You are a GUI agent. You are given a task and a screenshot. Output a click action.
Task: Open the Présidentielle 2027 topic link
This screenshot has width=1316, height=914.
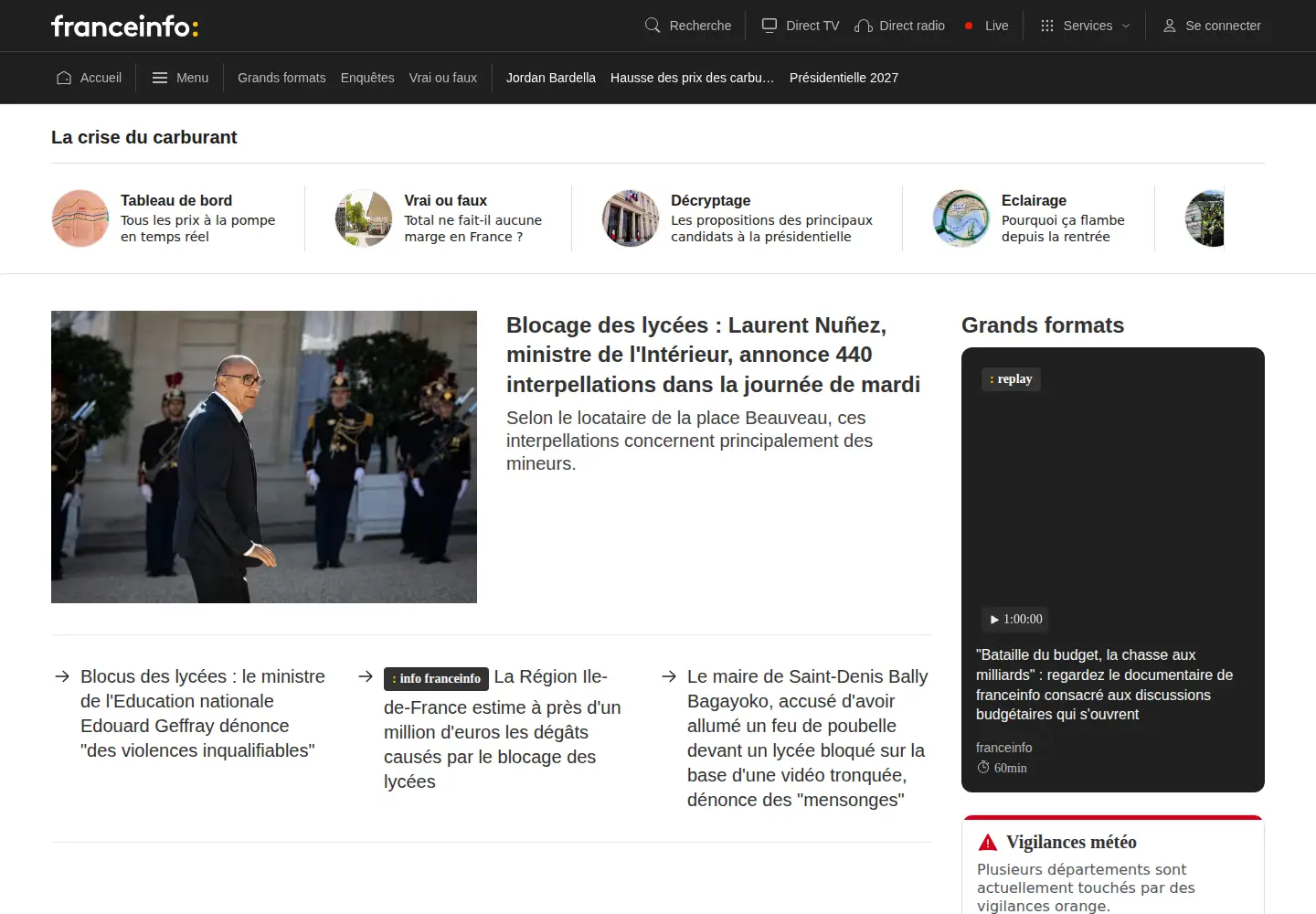[x=844, y=78]
